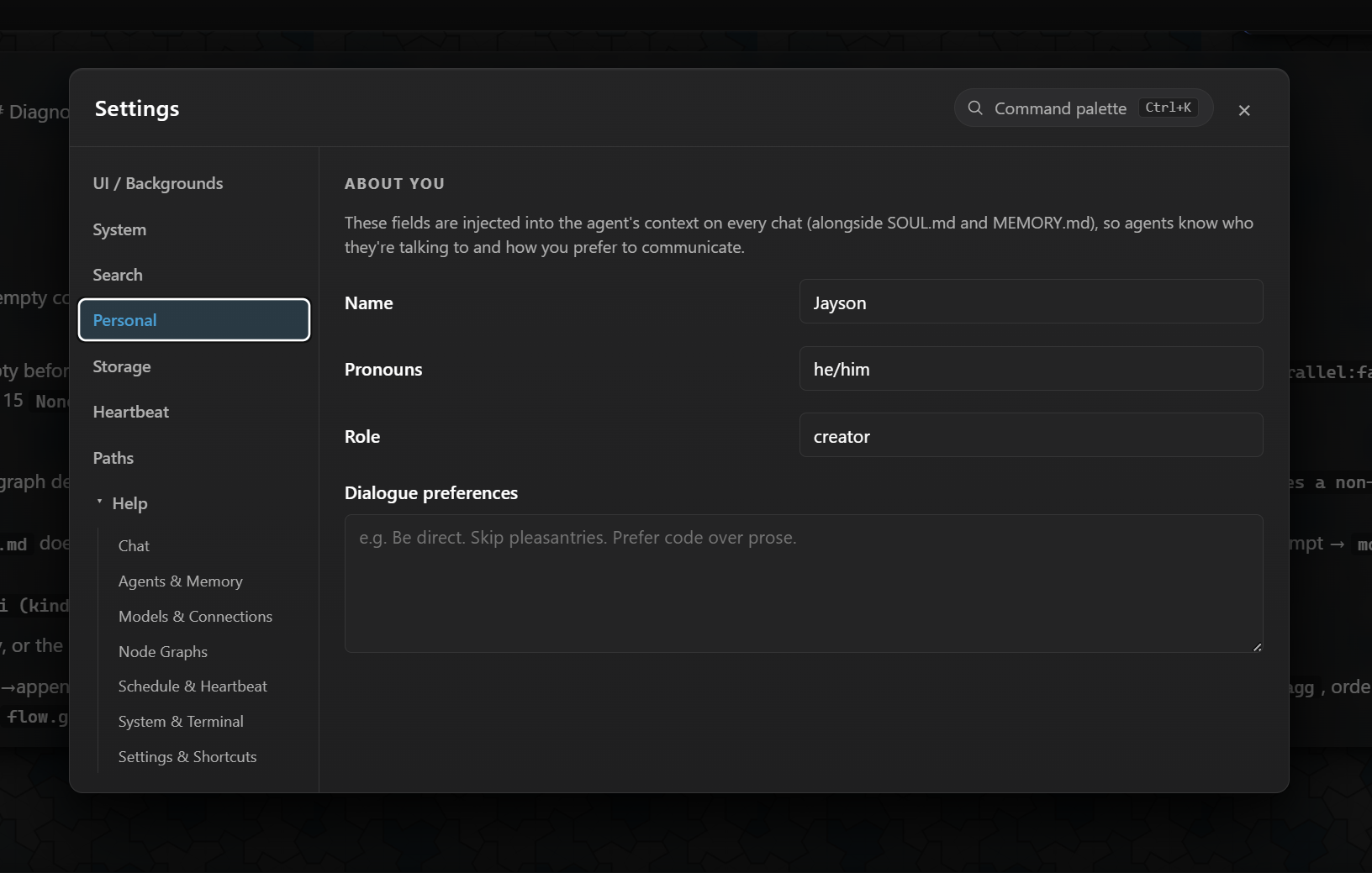Open Schedule & Heartbeat help topic
The image size is (1372, 873).
[x=193, y=686]
